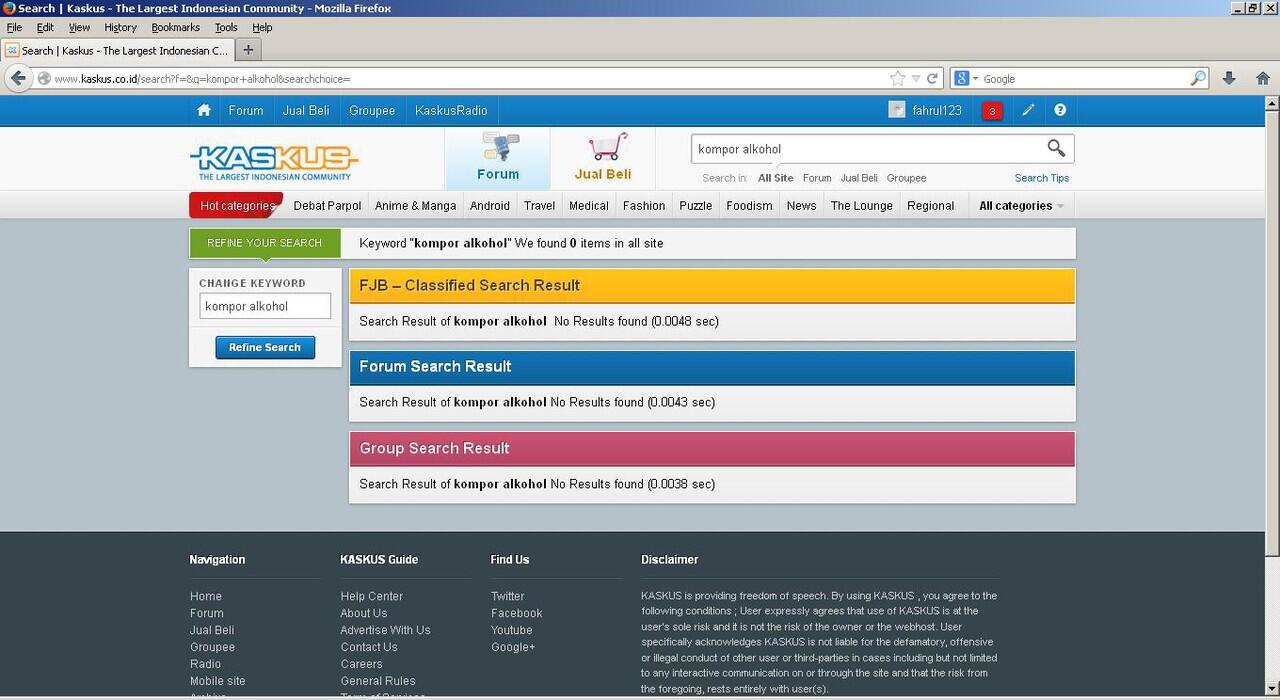
Task: Click the KASKUS logo
Action: 274,161
